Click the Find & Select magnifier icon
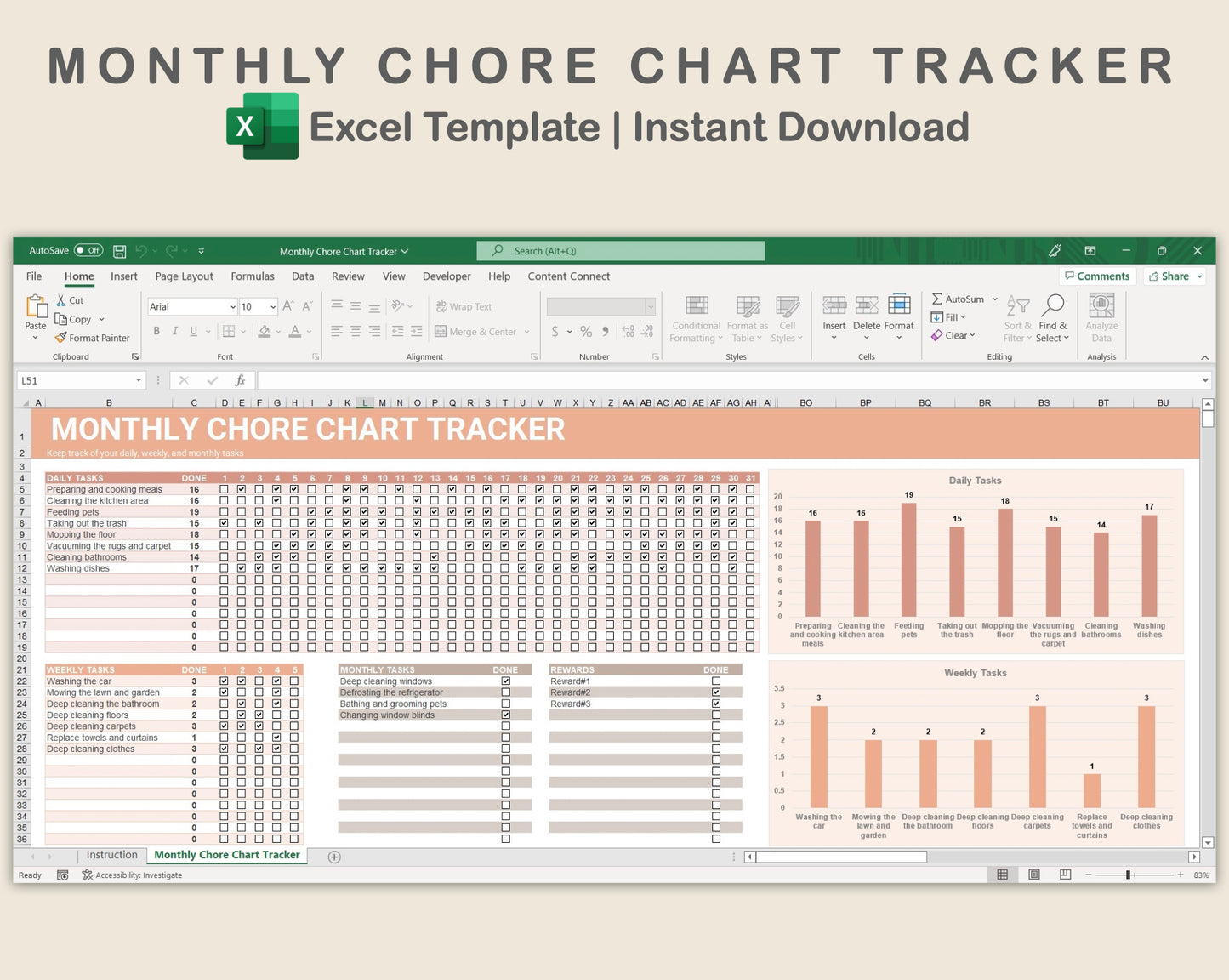Screen dimensions: 1229x980 pos(1053,305)
